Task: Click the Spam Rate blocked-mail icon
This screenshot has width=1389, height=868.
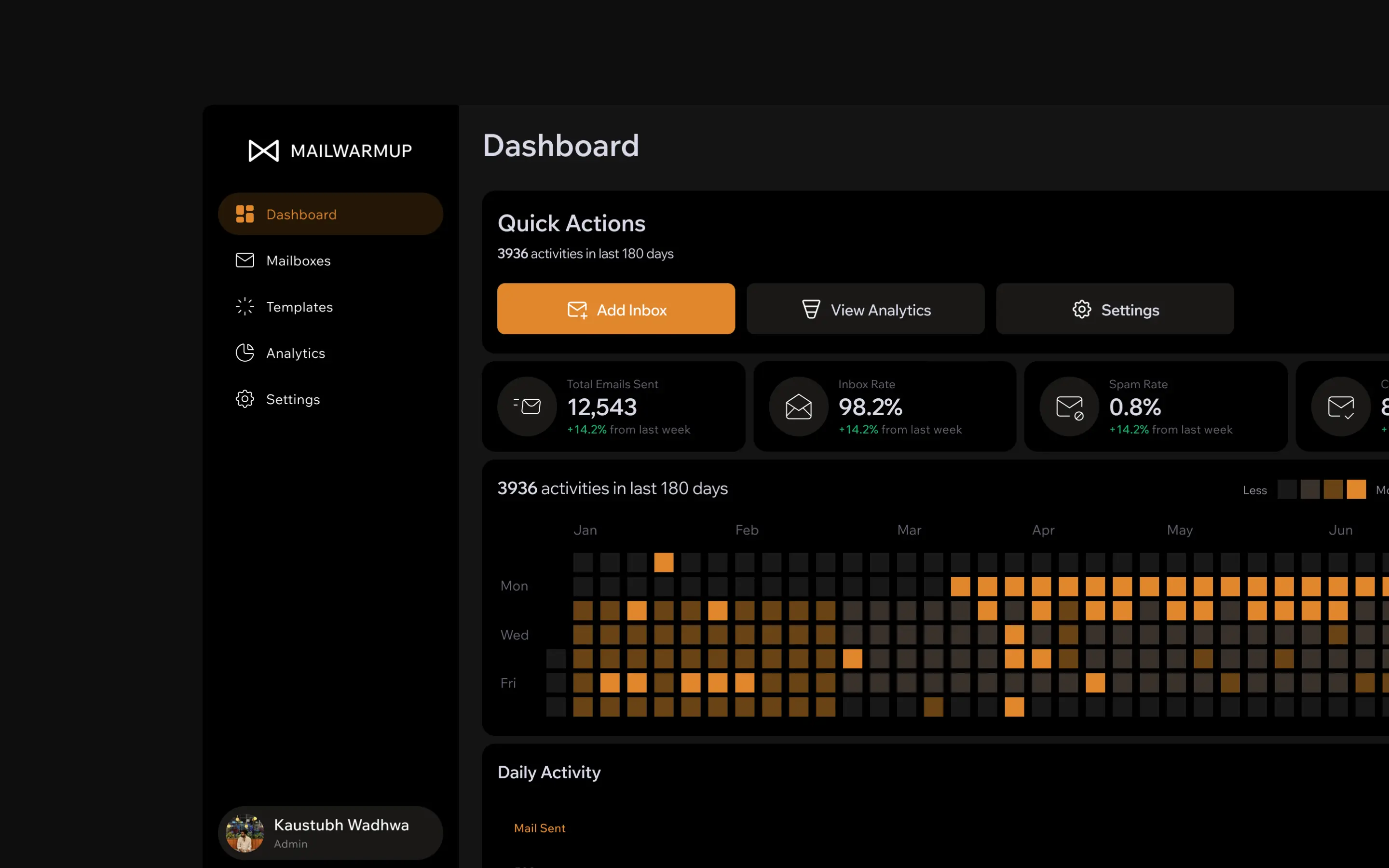Action: point(1069,407)
